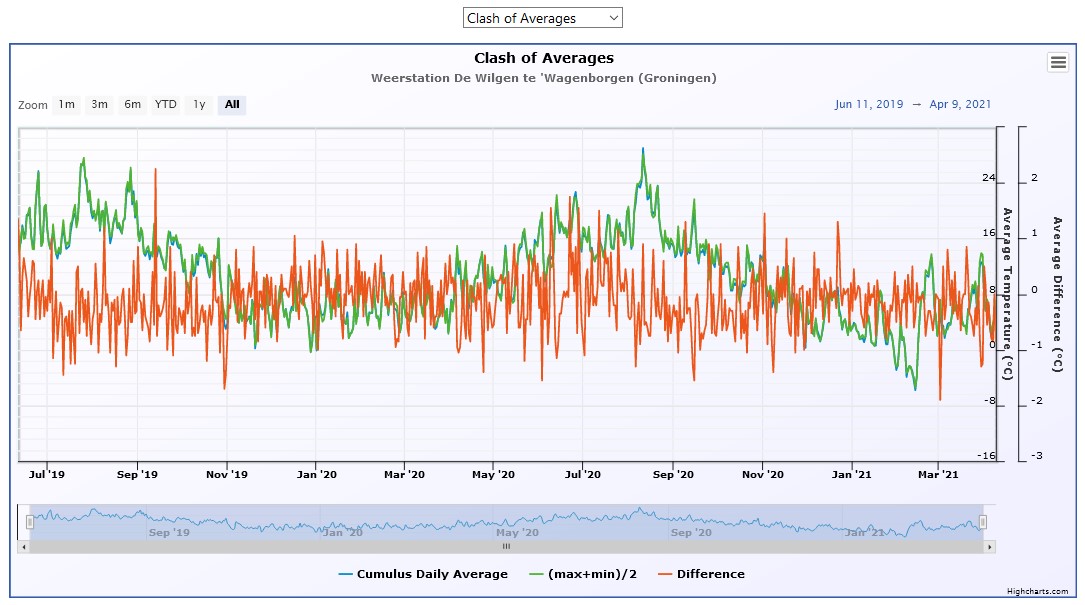This screenshot has width=1085, height=605.
Task: Click the navigator left range handle
Action: click(30, 522)
